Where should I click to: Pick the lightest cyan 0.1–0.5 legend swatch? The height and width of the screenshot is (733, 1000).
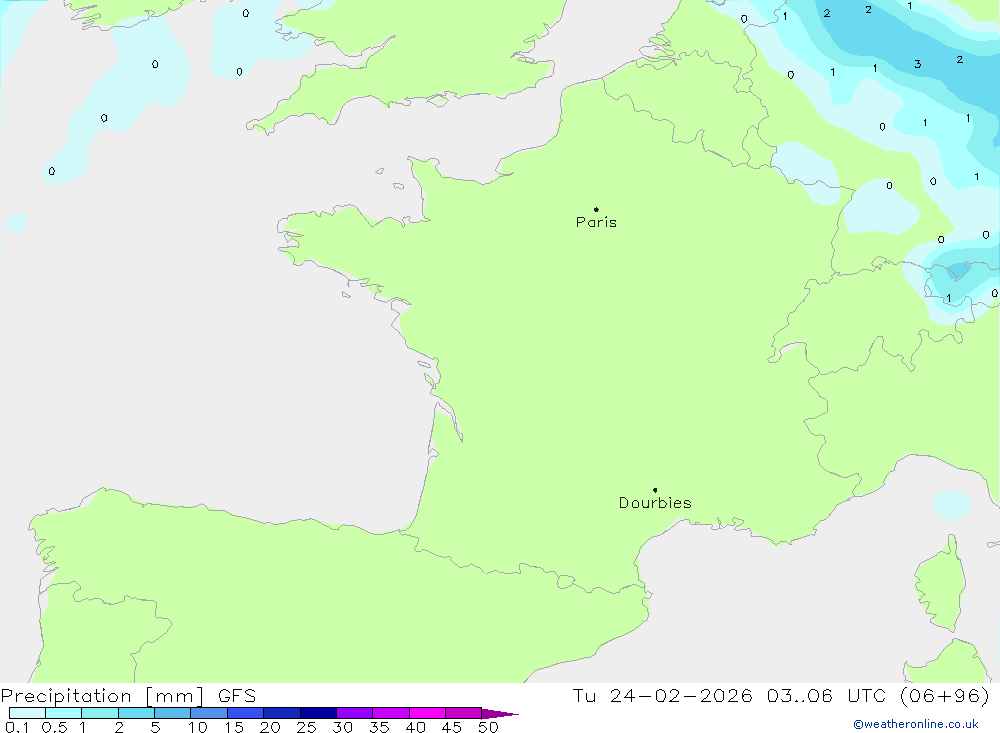pyautogui.click(x=27, y=713)
